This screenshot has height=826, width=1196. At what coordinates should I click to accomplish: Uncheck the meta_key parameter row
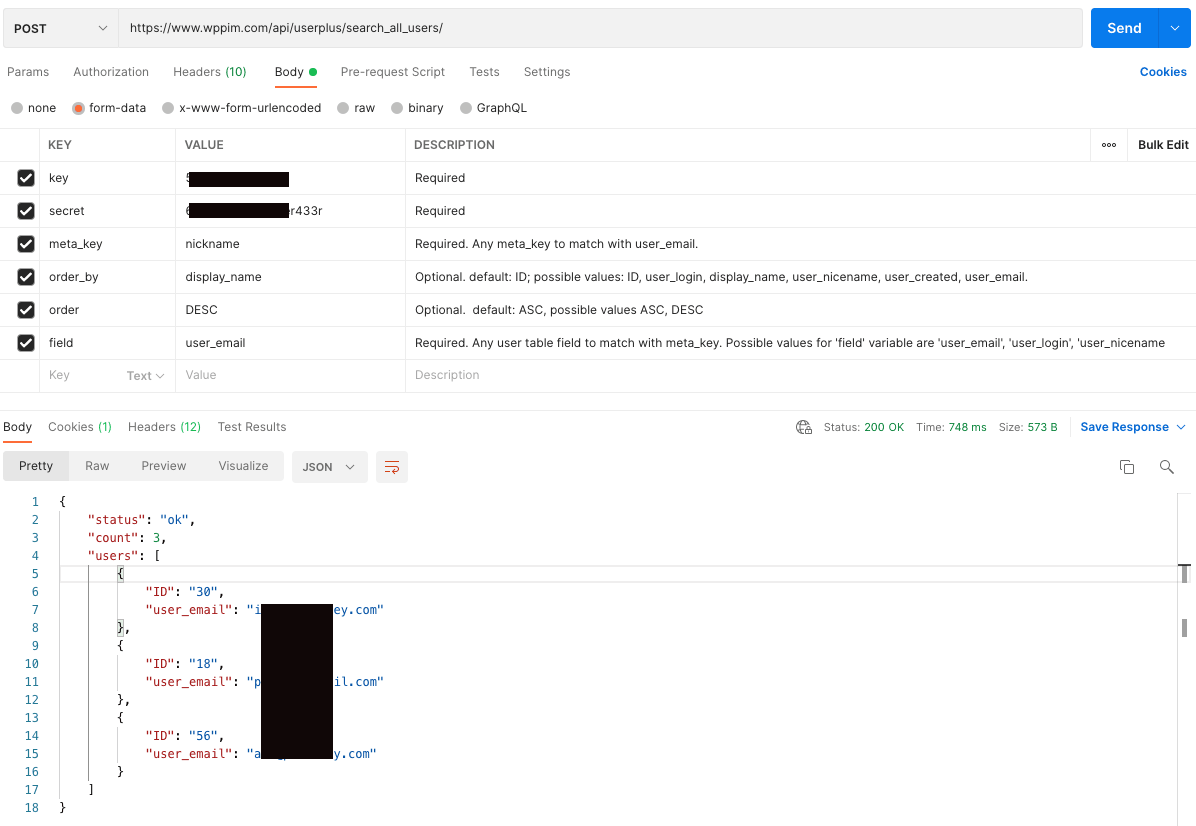26,244
